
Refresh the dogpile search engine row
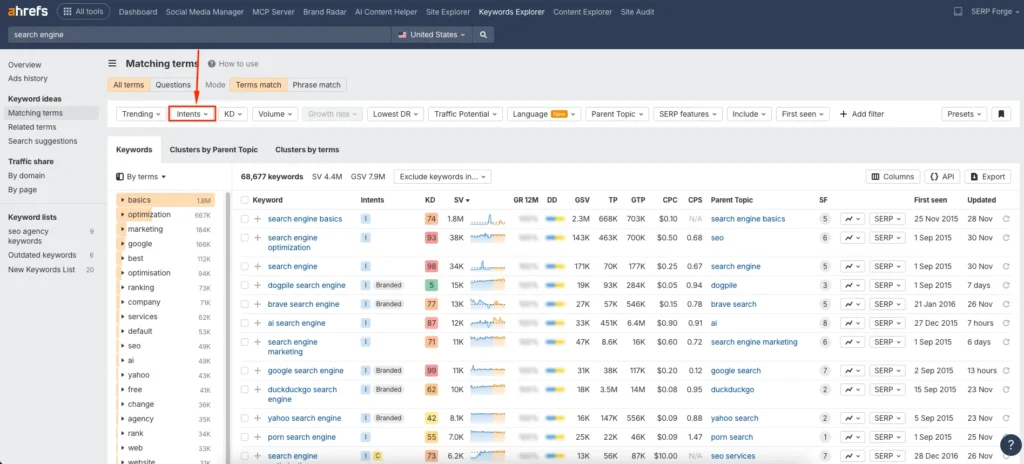1006,286
